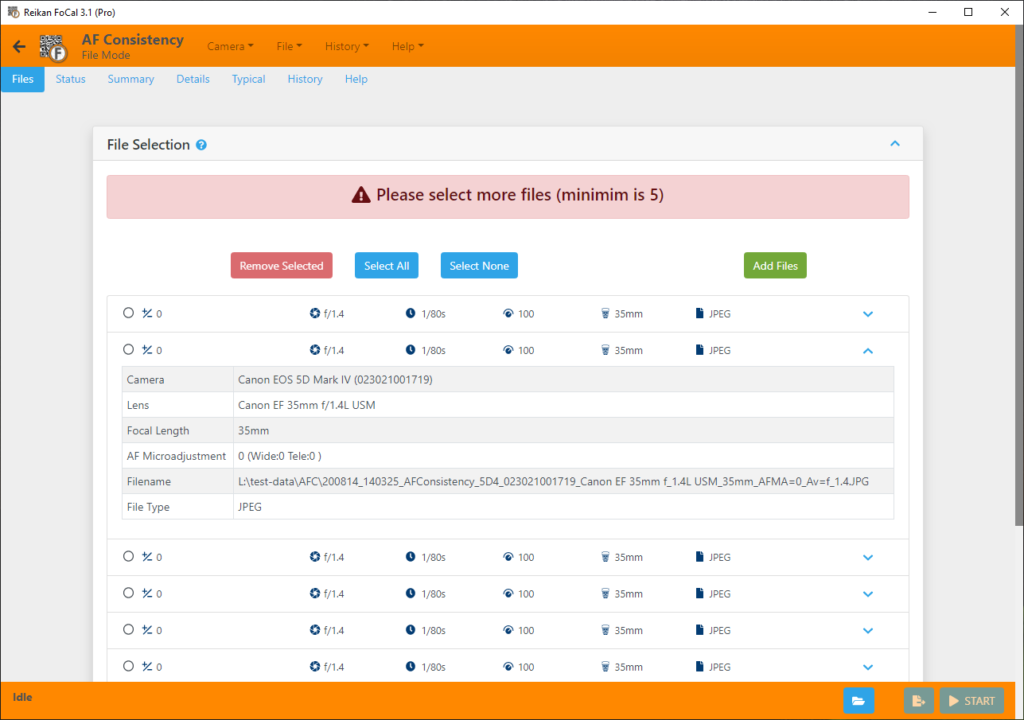Viewport: 1024px width, 720px height.
Task: Open the Help dropdown menu in the orange header
Action: pos(408,46)
